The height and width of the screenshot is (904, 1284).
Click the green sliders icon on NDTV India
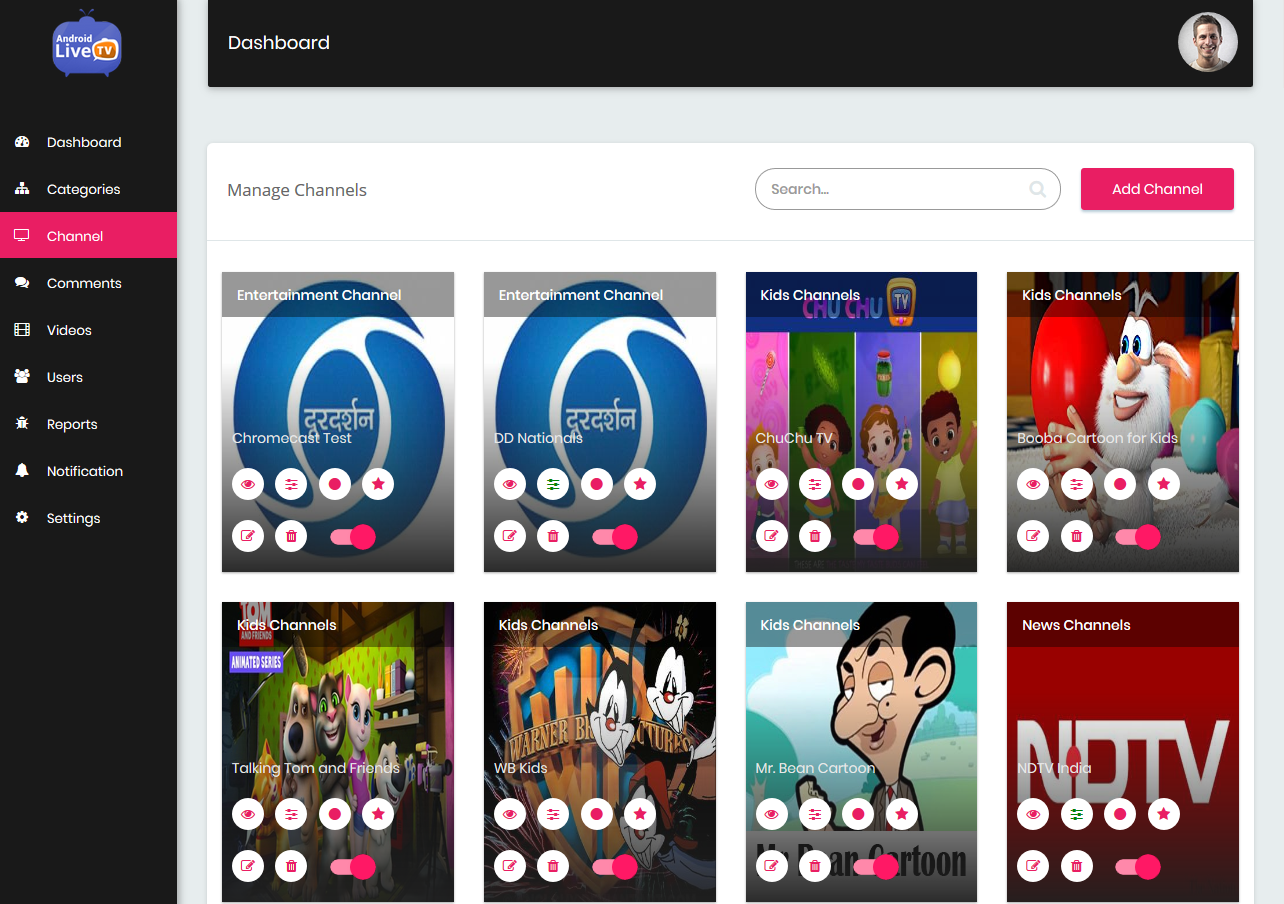point(1076,814)
